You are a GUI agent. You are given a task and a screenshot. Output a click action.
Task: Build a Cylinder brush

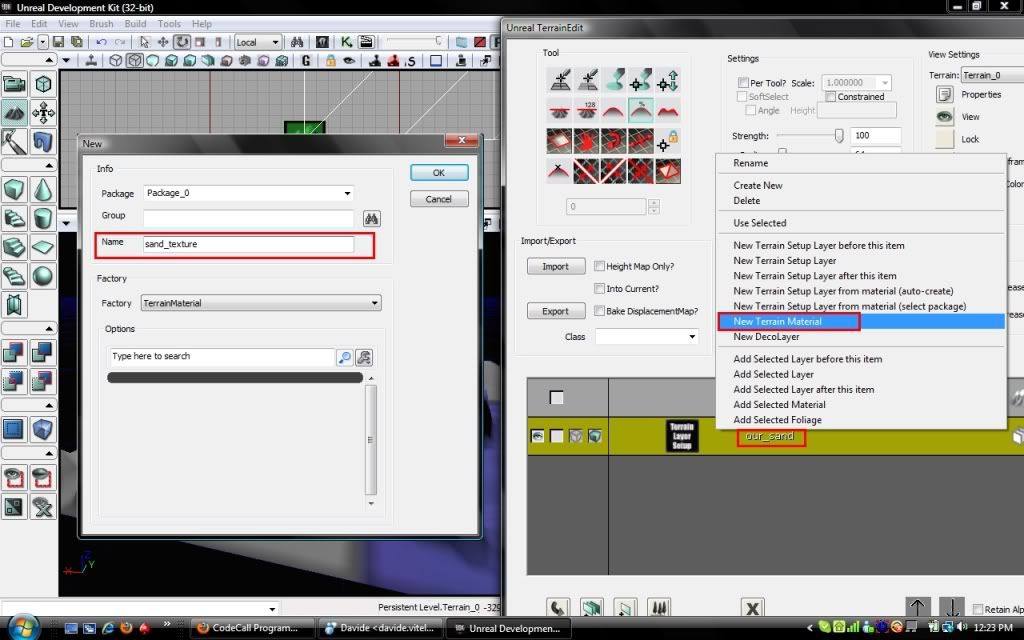coord(42,218)
